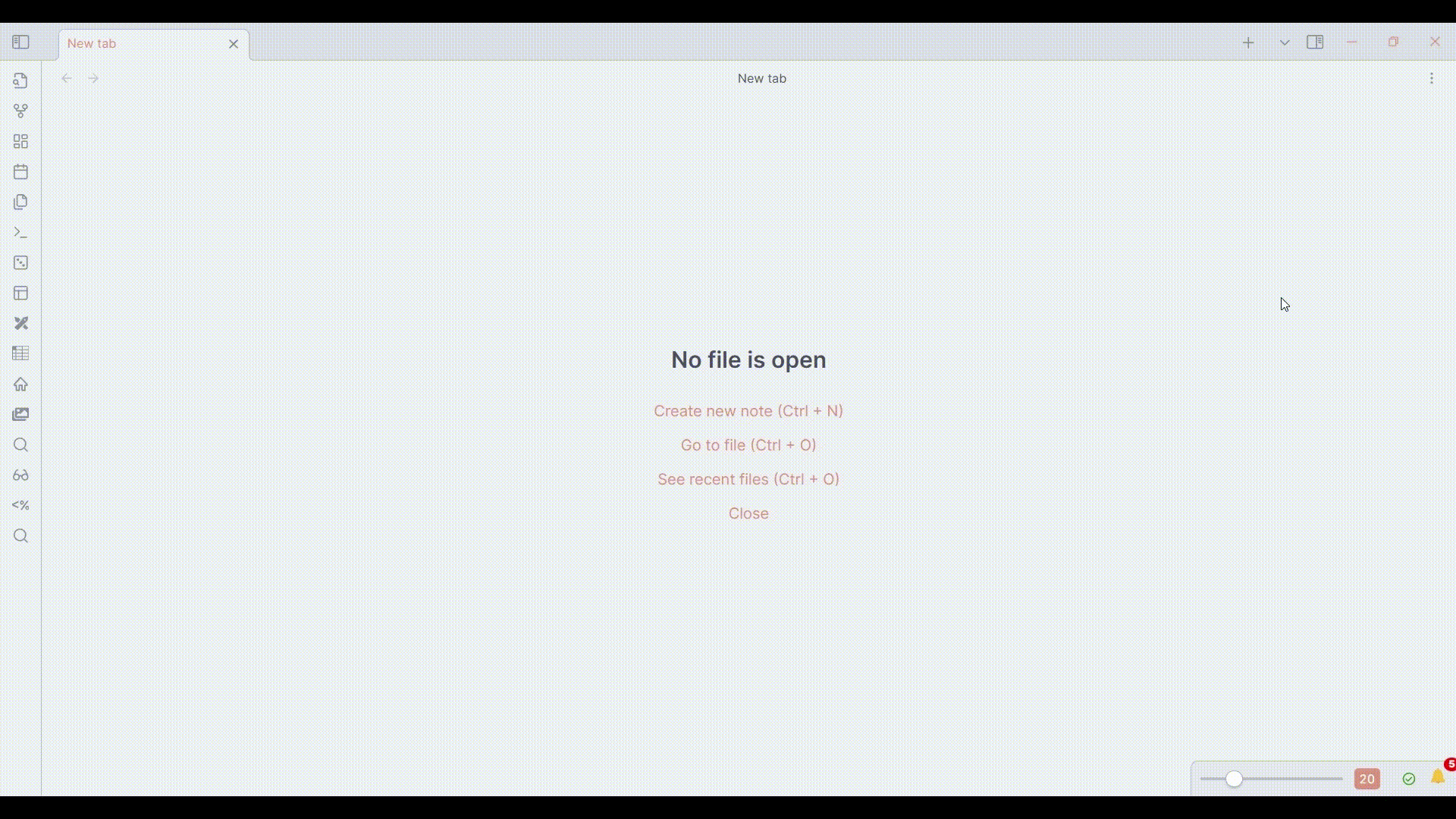Open Go to file link
The width and height of the screenshot is (1456, 819).
coord(748,444)
